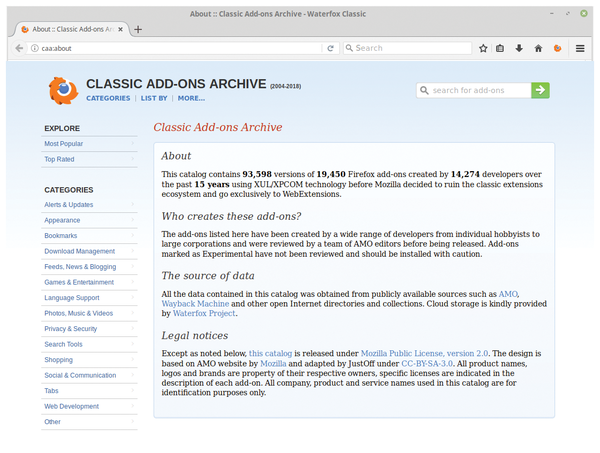Click chevron arrow next to Appearance
600x453 pixels.
(133, 220)
